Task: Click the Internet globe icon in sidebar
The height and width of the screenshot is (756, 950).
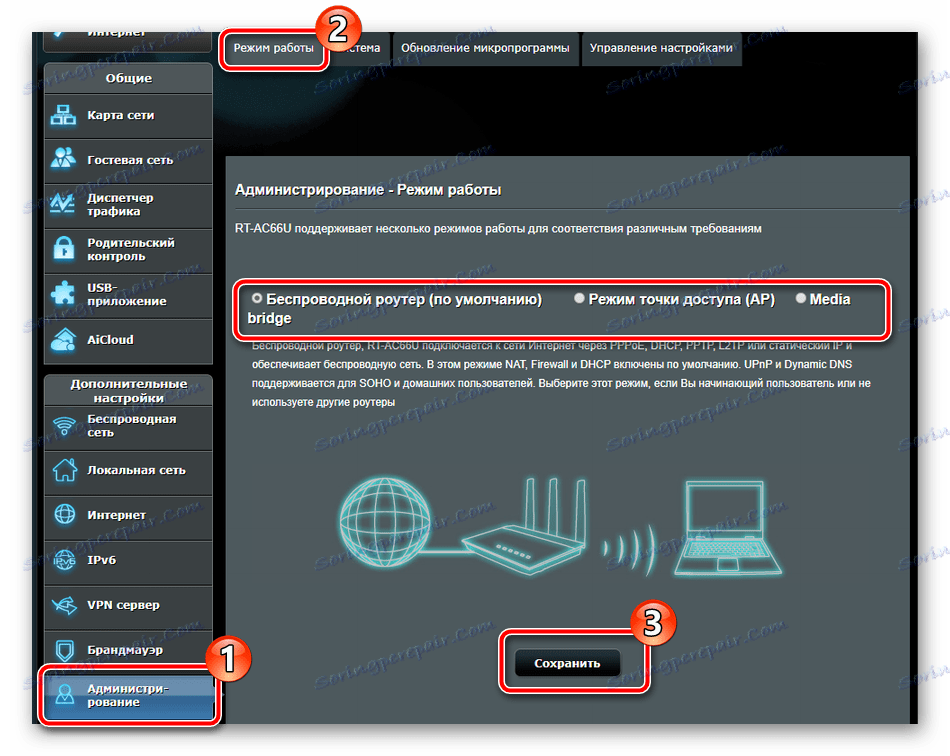Action: (64, 514)
